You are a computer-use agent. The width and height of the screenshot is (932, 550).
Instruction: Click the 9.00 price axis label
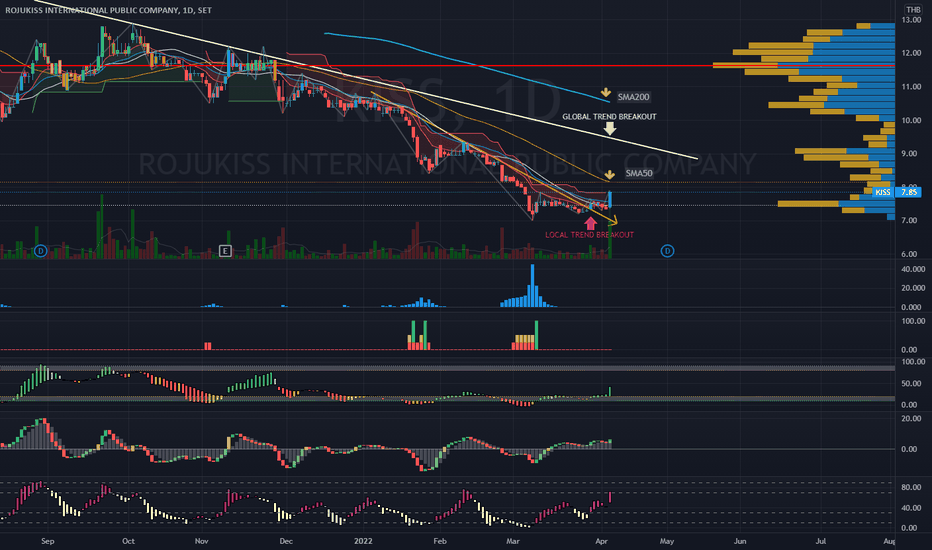[x=911, y=153]
